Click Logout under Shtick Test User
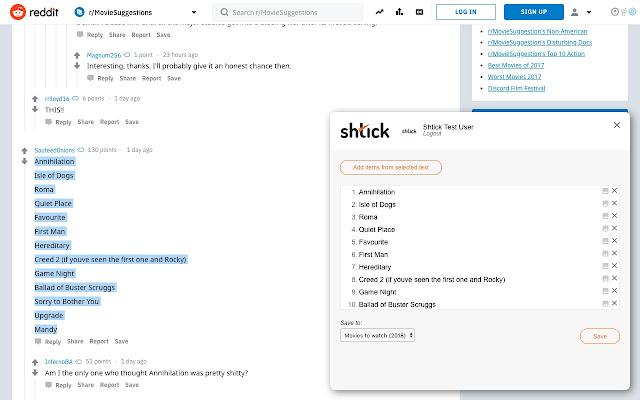Viewport: 640px width, 400px height. [x=432, y=133]
